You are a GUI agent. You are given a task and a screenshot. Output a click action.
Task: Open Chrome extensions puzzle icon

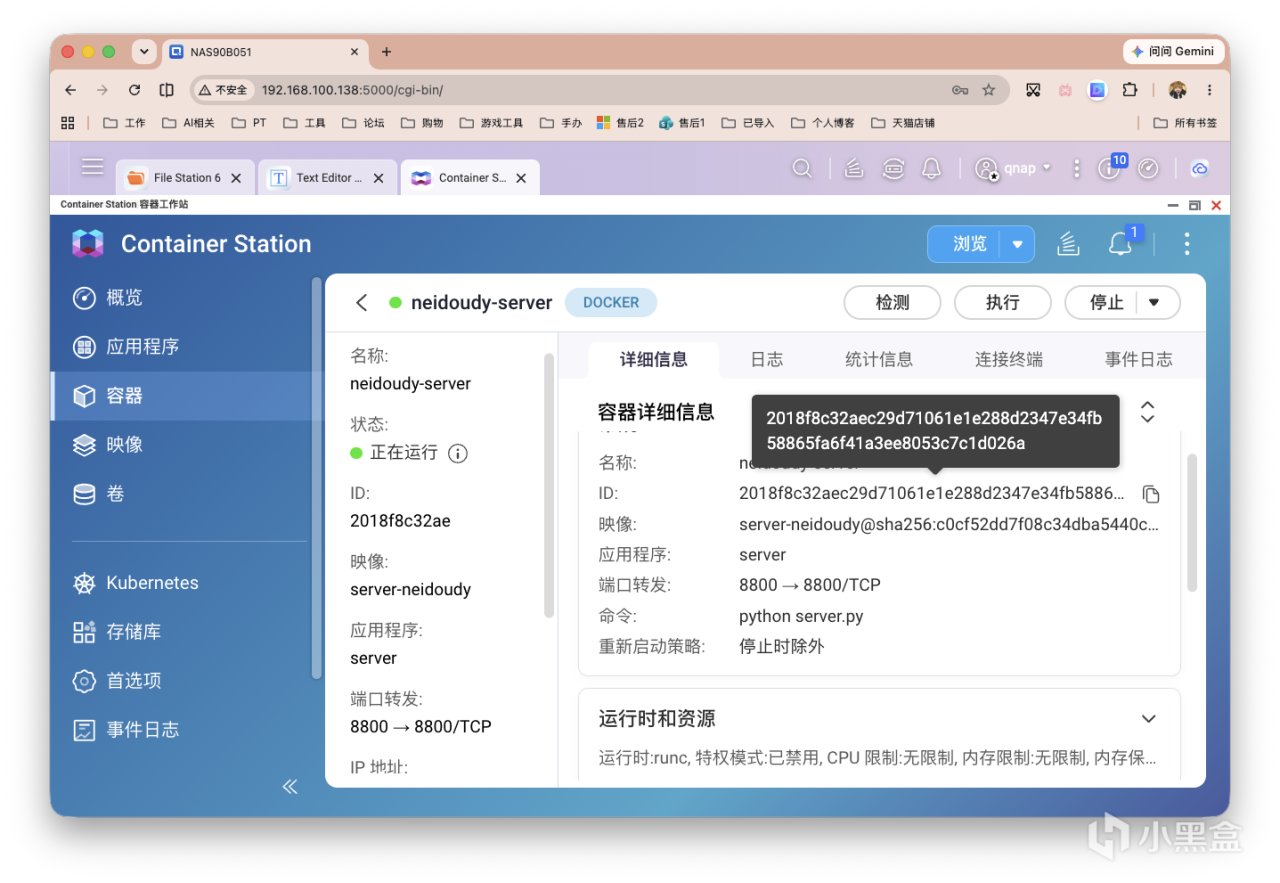(x=1129, y=90)
